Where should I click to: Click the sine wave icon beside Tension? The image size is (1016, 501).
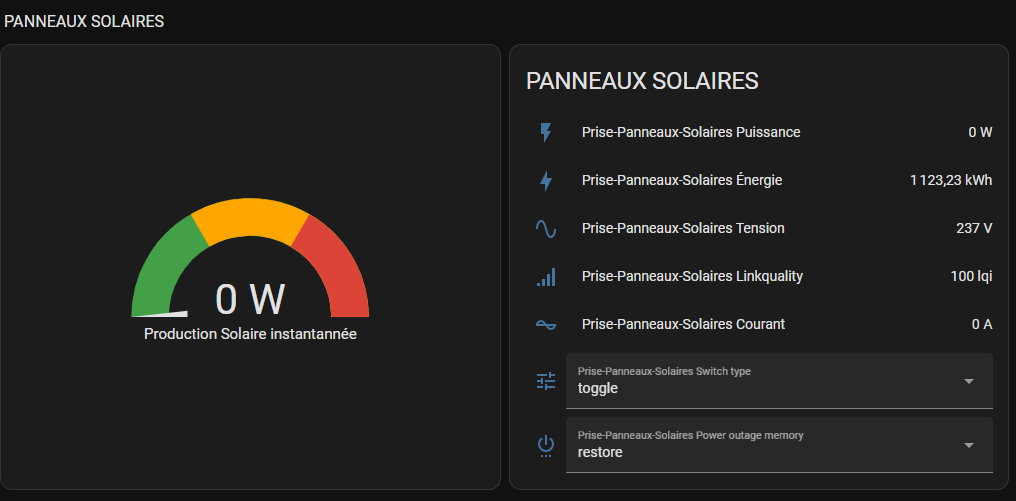546,228
